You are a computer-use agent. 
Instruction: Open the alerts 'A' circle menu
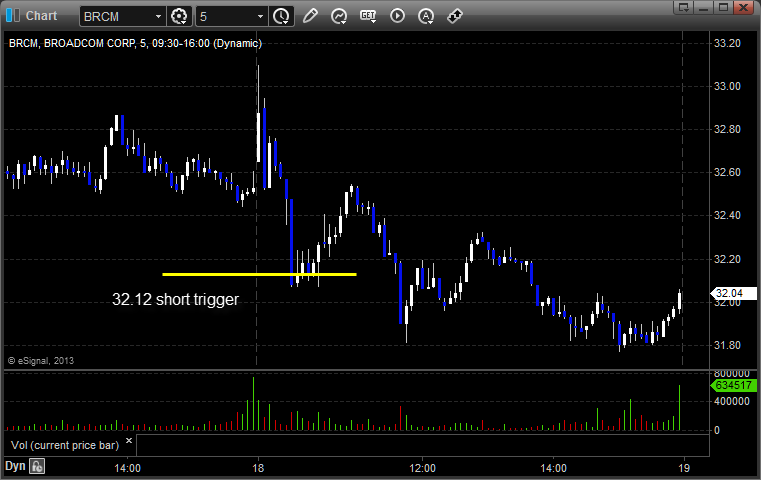426,17
